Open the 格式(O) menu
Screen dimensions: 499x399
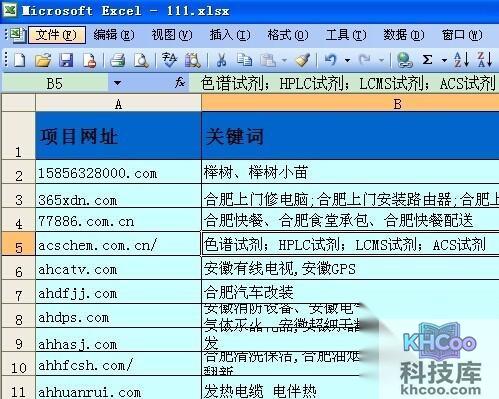(x=288, y=35)
